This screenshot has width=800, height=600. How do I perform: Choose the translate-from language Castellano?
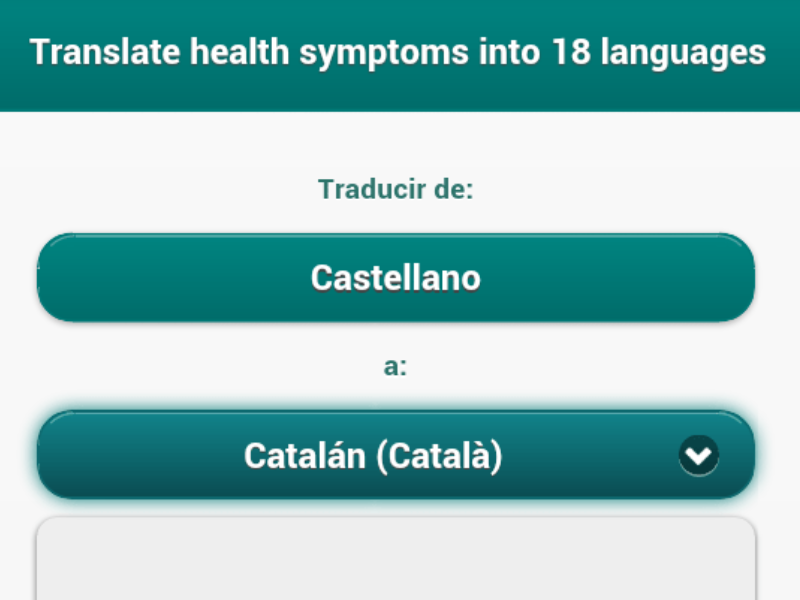click(x=396, y=278)
